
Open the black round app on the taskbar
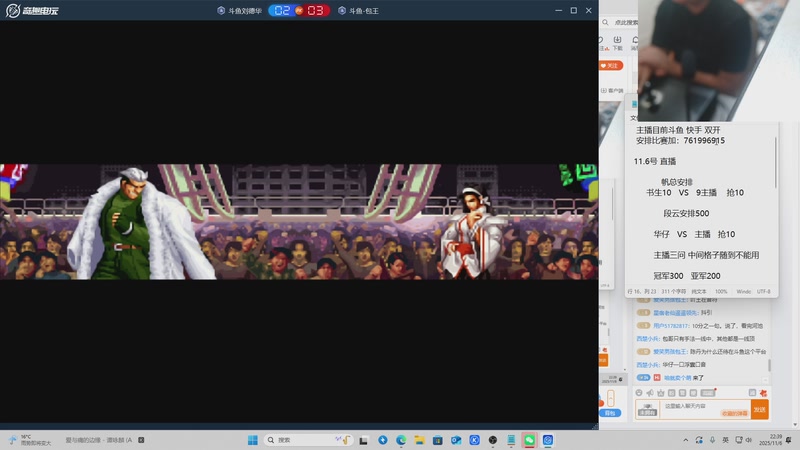pos(493,440)
